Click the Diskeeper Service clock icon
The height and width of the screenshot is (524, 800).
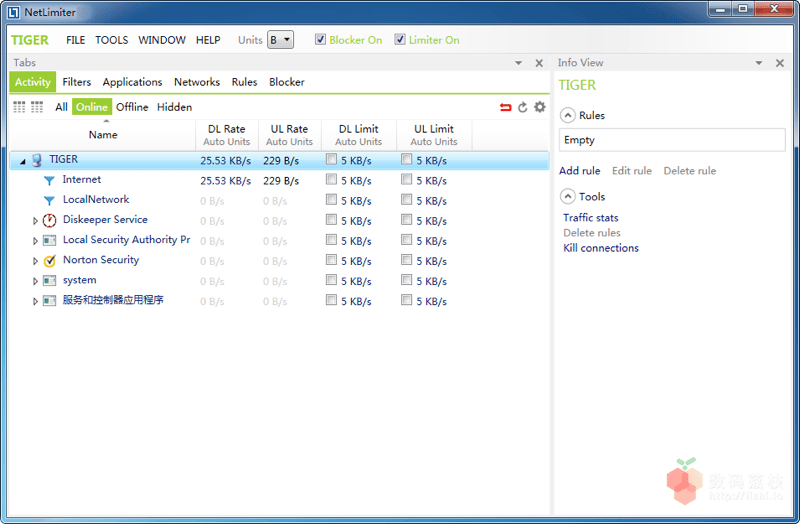(x=49, y=220)
